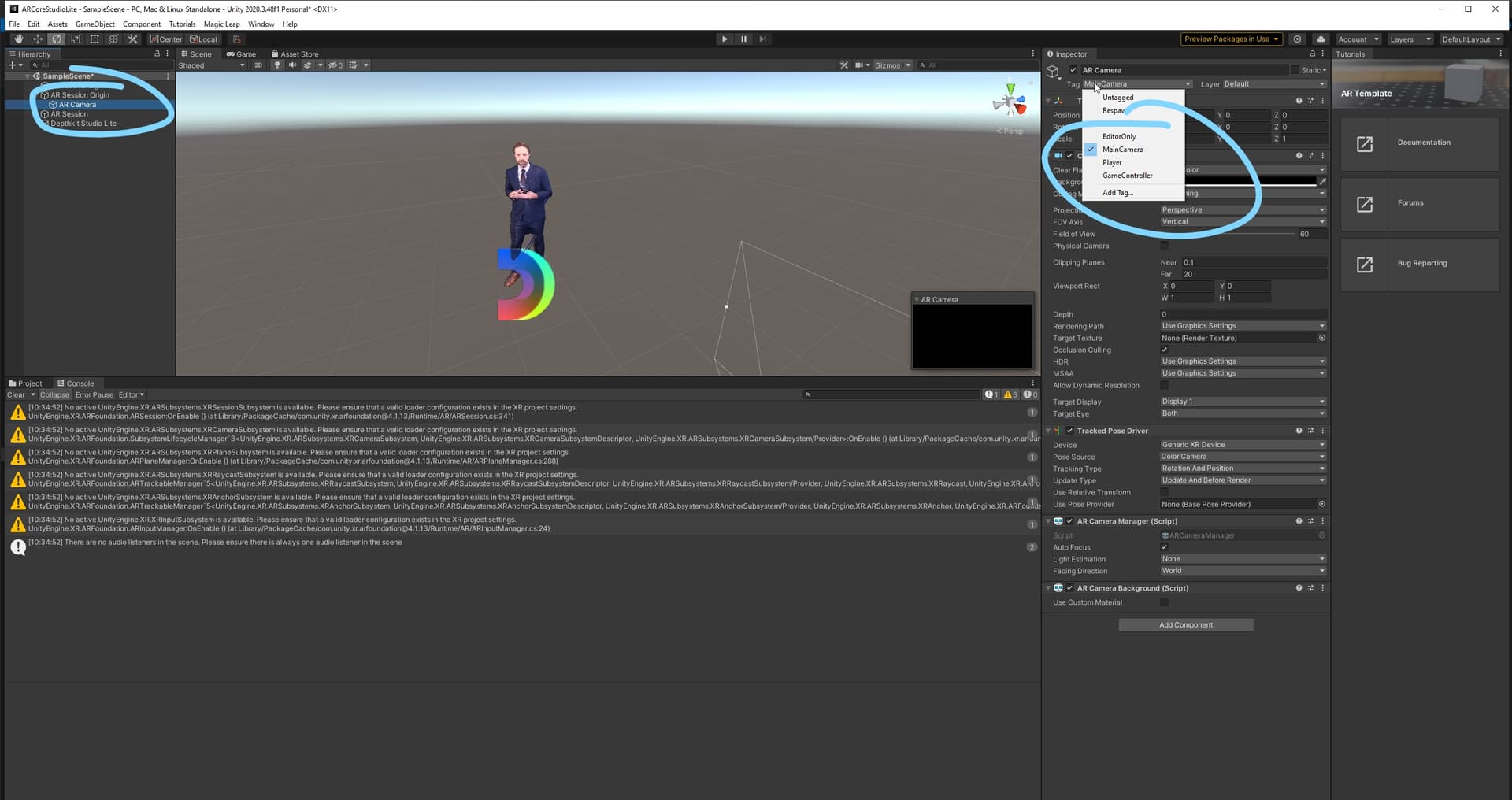The width and height of the screenshot is (1512, 800).
Task: Open Light Estimation dropdown
Action: [x=1242, y=559]
